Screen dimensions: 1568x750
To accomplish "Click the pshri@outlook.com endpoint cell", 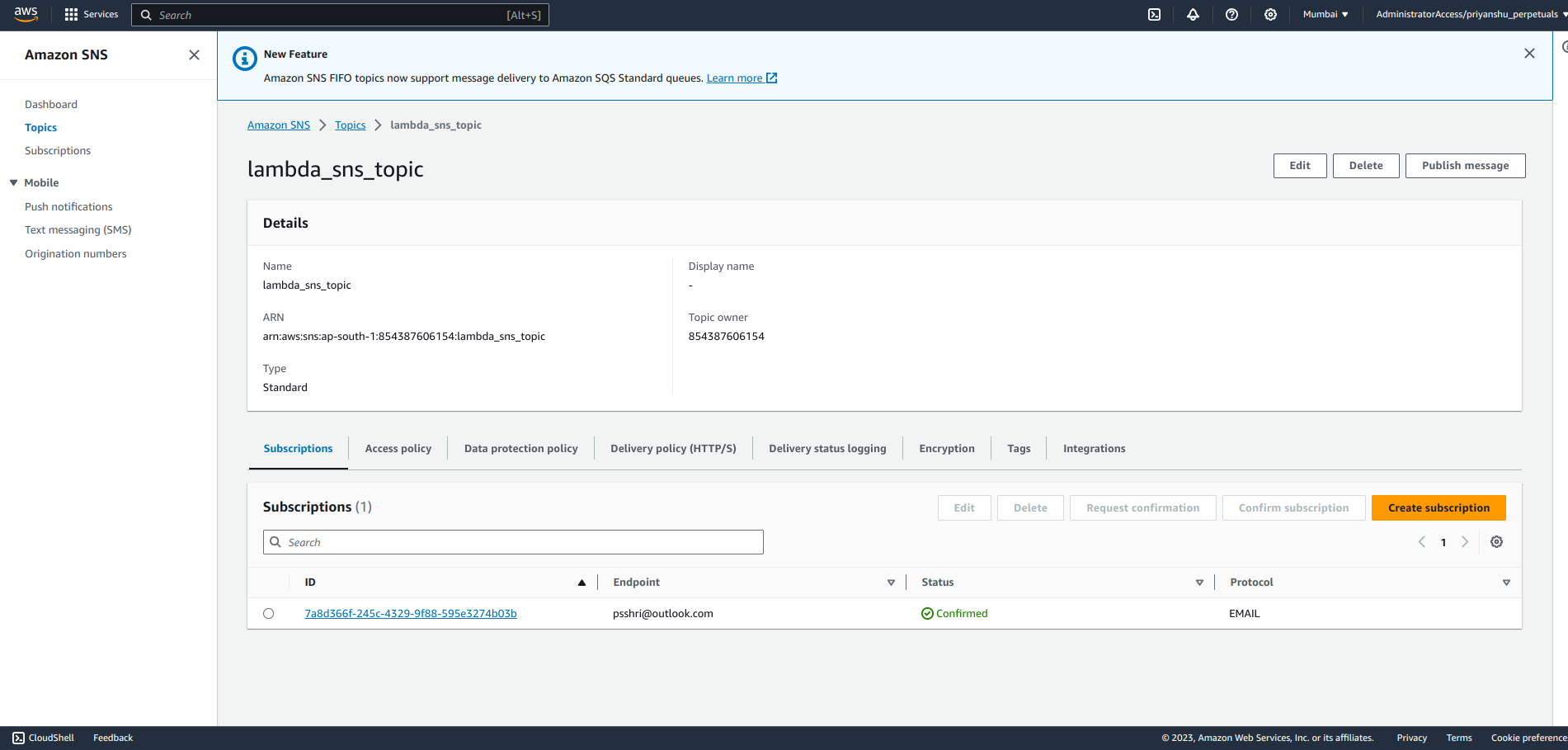I will [x=663, y=613].
